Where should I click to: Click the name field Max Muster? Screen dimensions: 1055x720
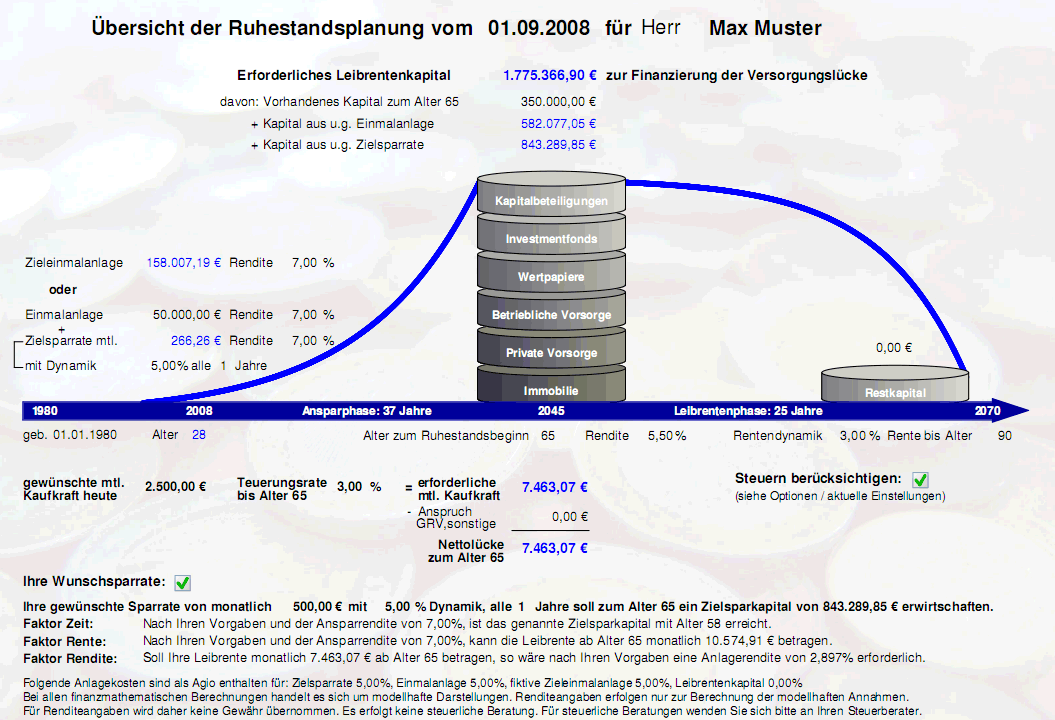(765, 28)
